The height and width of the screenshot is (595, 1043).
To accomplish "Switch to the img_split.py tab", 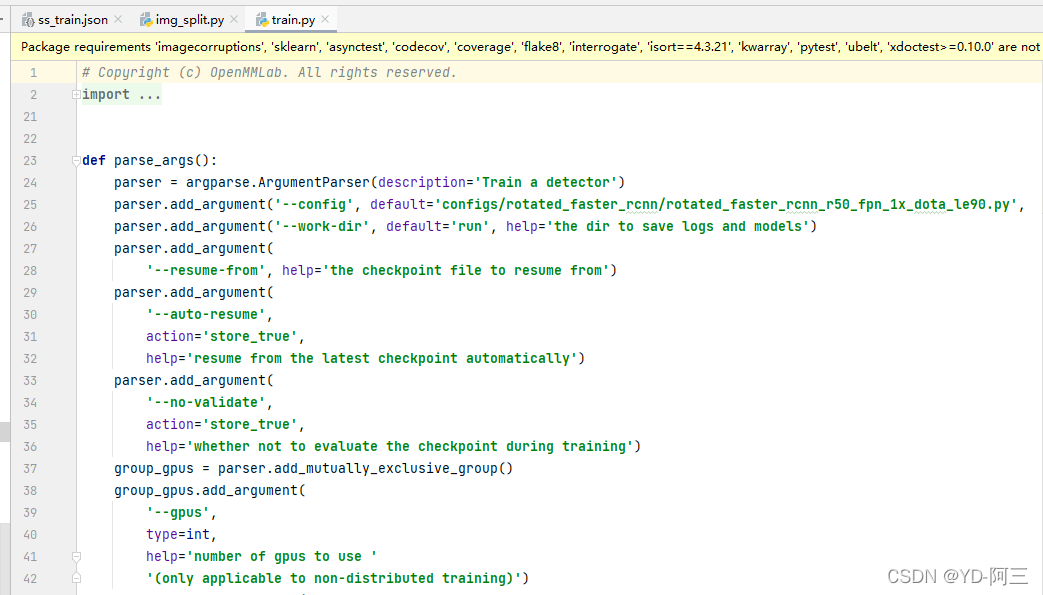I will point(190,20).
